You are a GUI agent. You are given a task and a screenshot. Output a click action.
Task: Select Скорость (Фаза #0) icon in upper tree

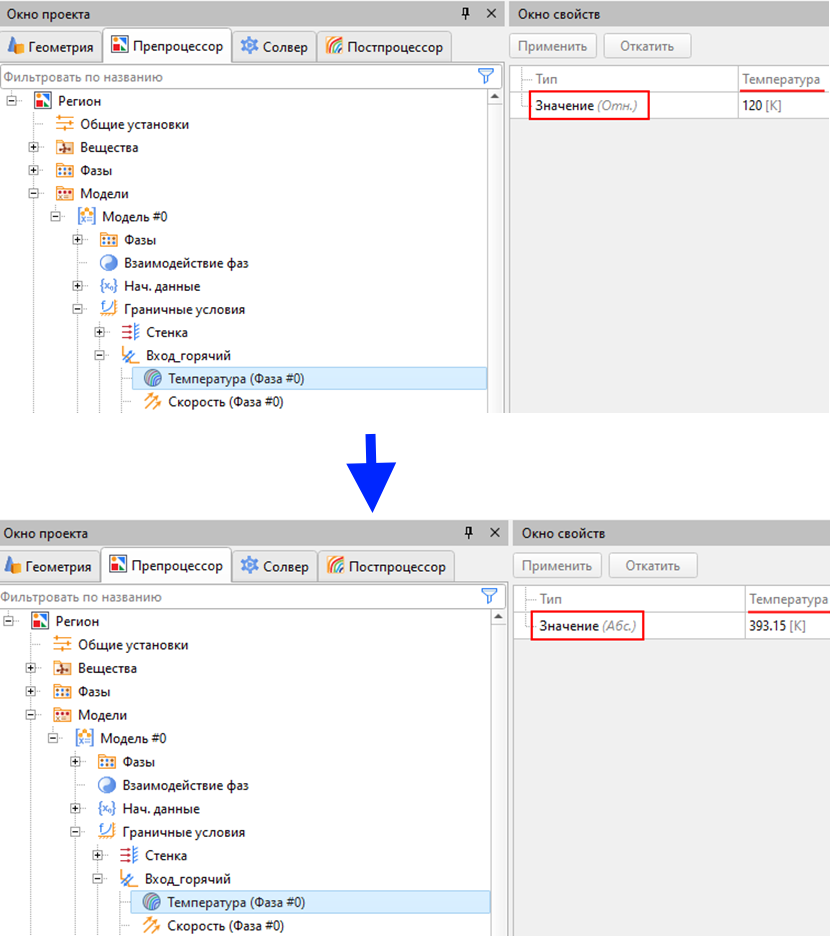click(x=153, y=401)
